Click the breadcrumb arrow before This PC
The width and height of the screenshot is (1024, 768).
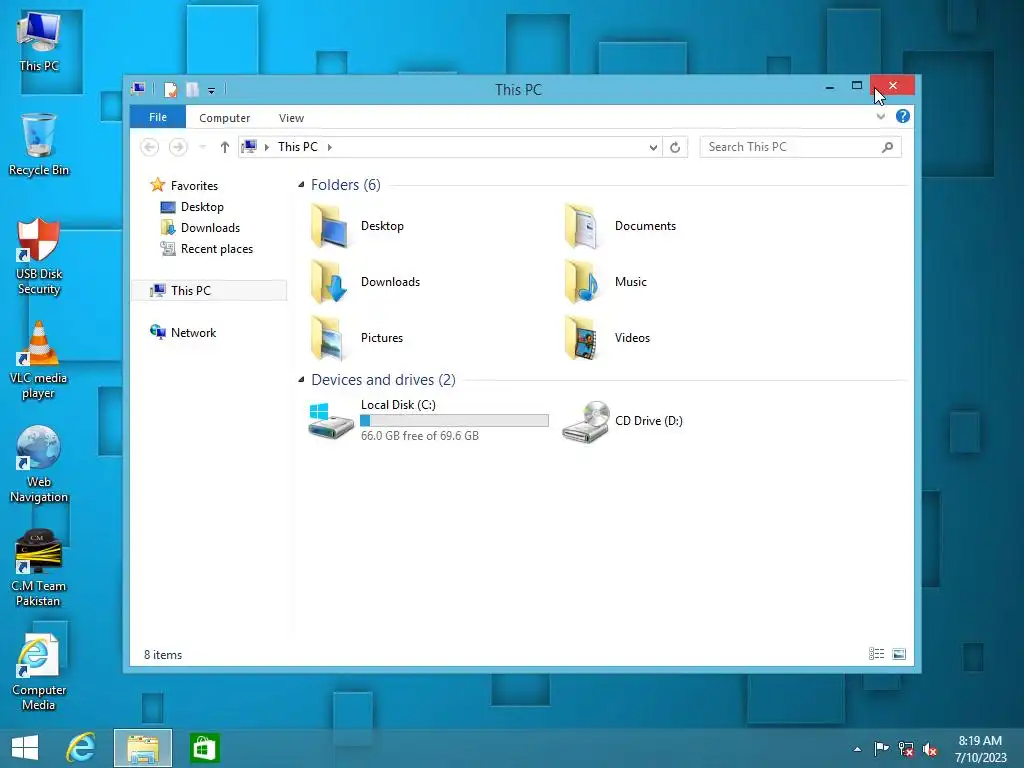(x=266, y=147)
